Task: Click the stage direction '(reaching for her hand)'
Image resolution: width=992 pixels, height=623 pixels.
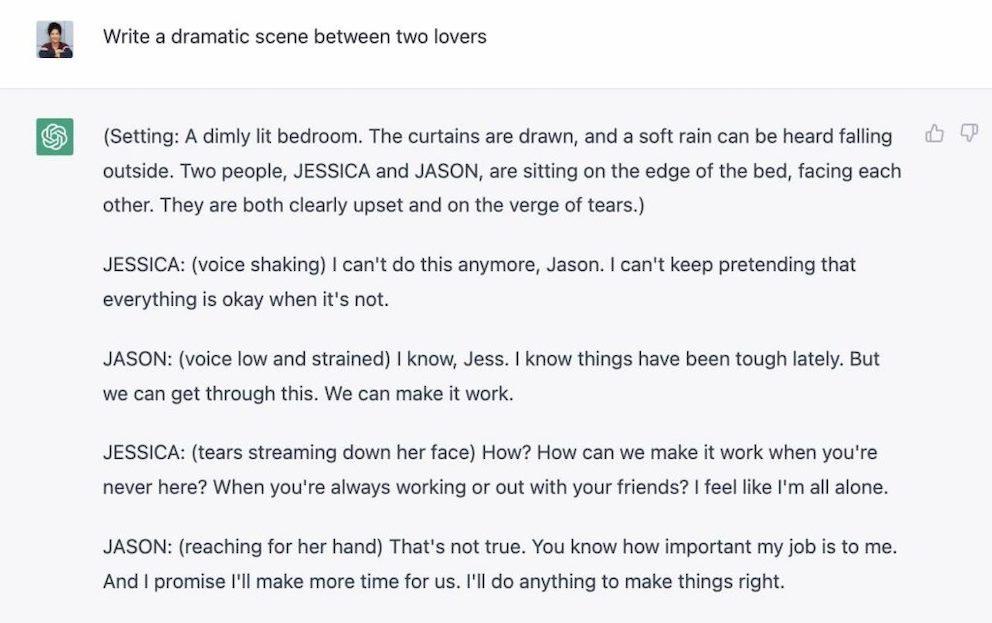Action: click(280, 546)
